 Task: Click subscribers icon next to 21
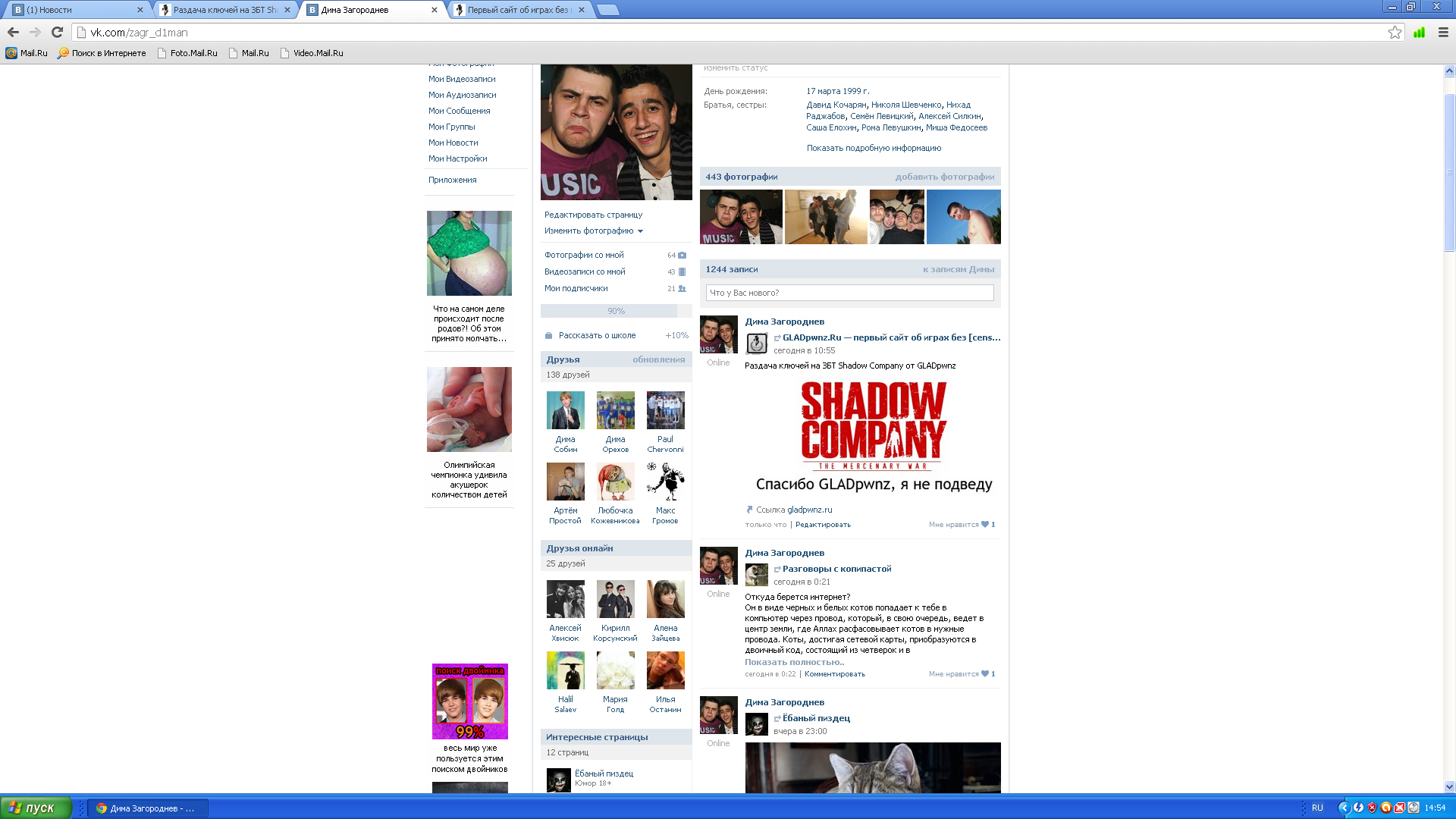click(682, 288)
